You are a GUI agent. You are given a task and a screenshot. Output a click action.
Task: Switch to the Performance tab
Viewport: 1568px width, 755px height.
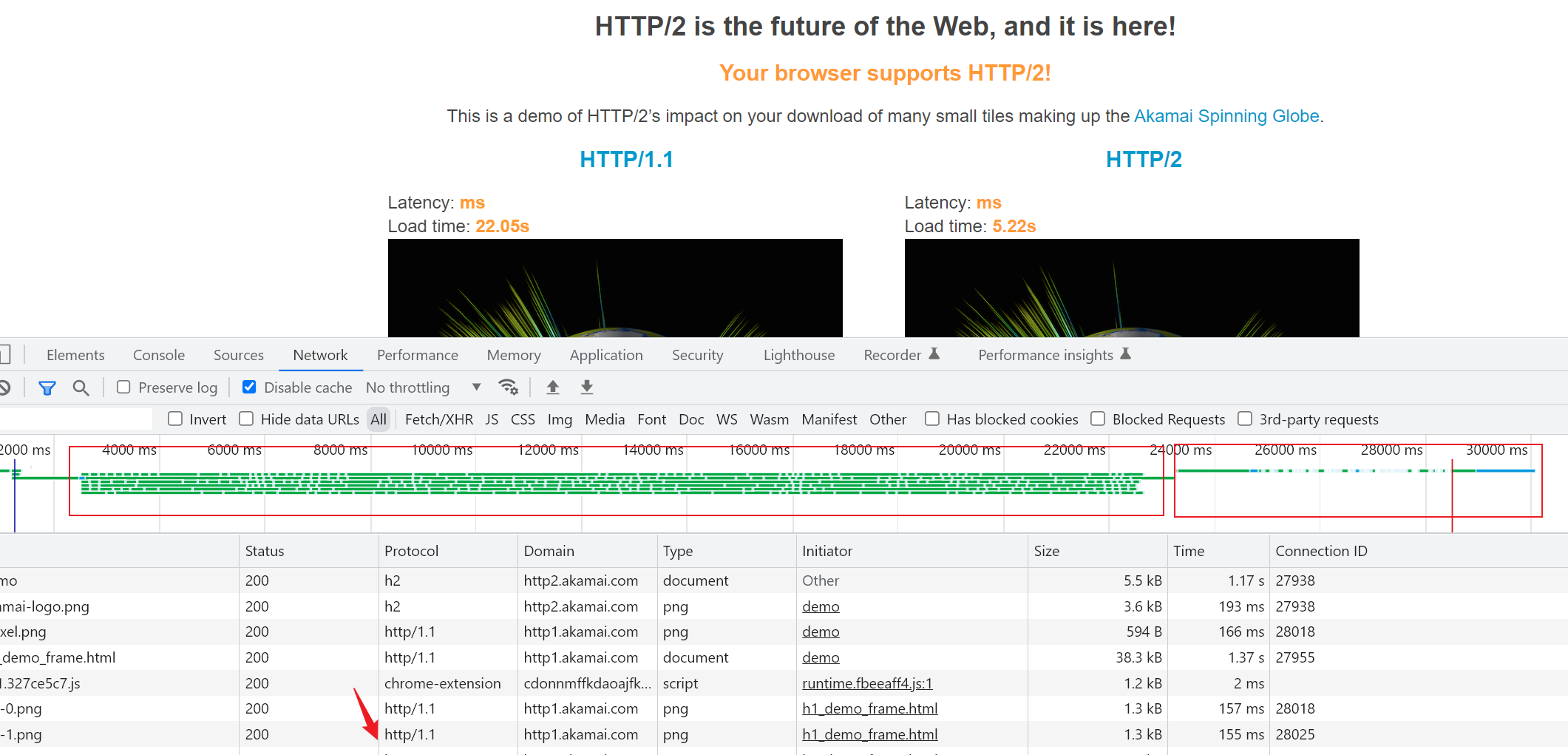pos(418,355)
